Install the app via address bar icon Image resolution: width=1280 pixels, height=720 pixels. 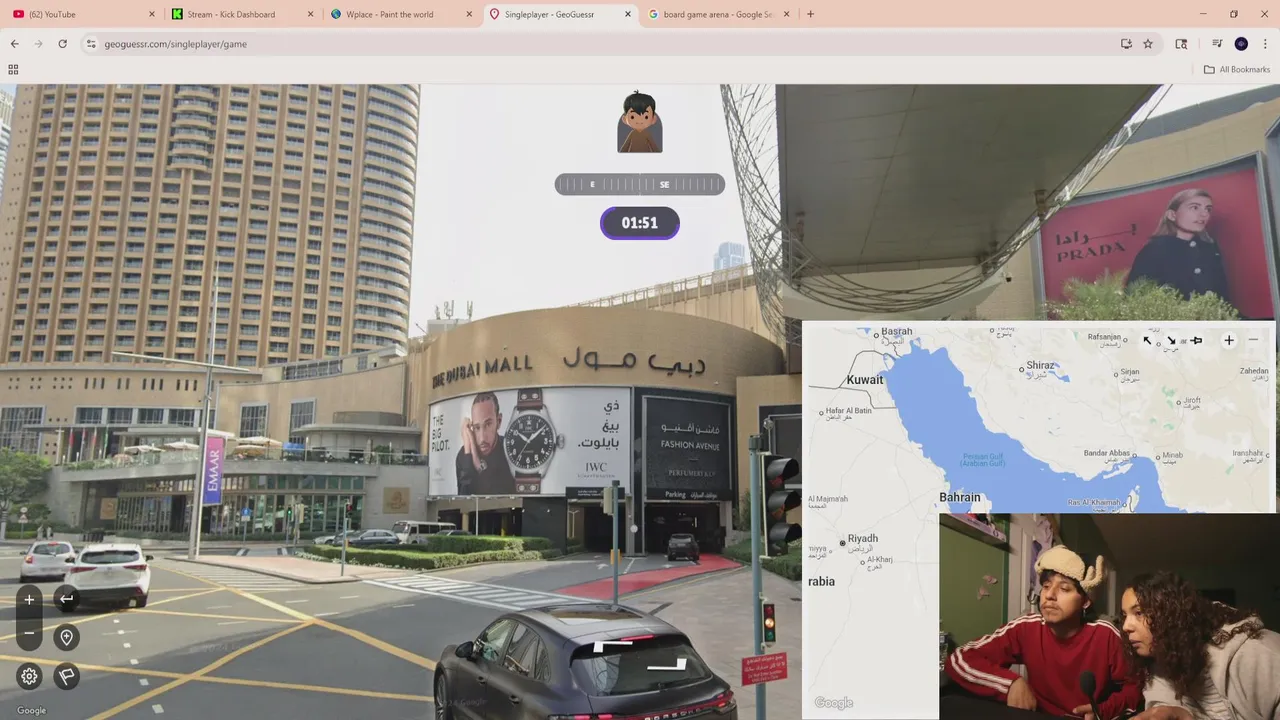click(x=1126, y=44)
